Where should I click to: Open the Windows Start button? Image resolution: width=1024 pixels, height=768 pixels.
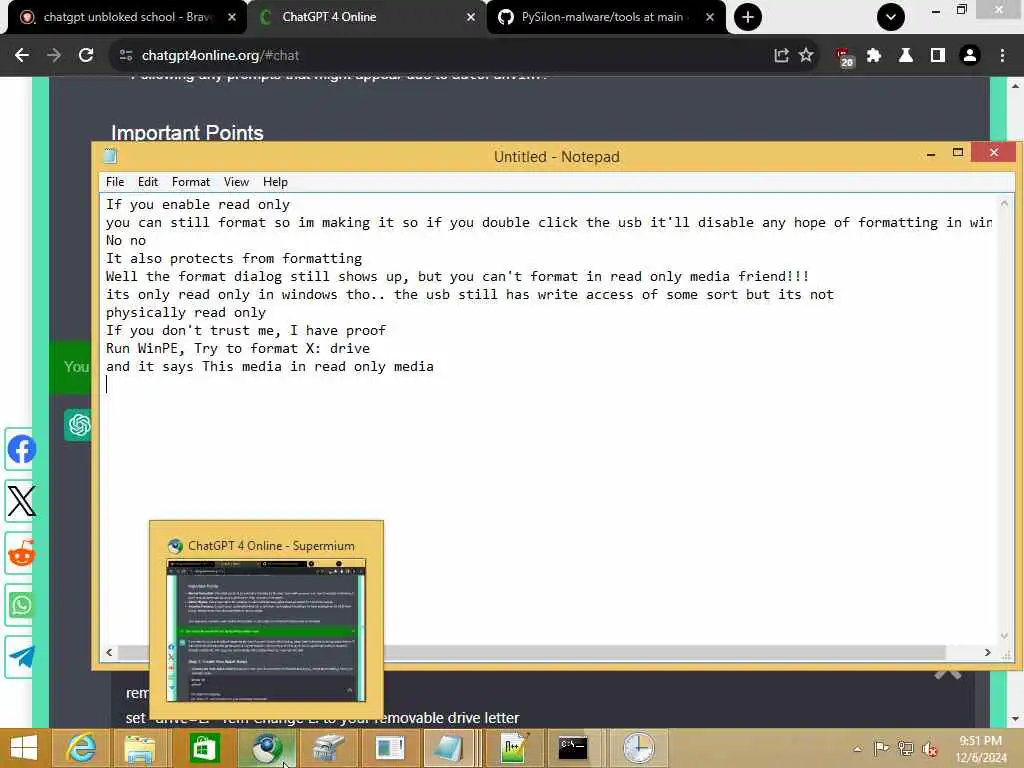click(x=24, y=748)
